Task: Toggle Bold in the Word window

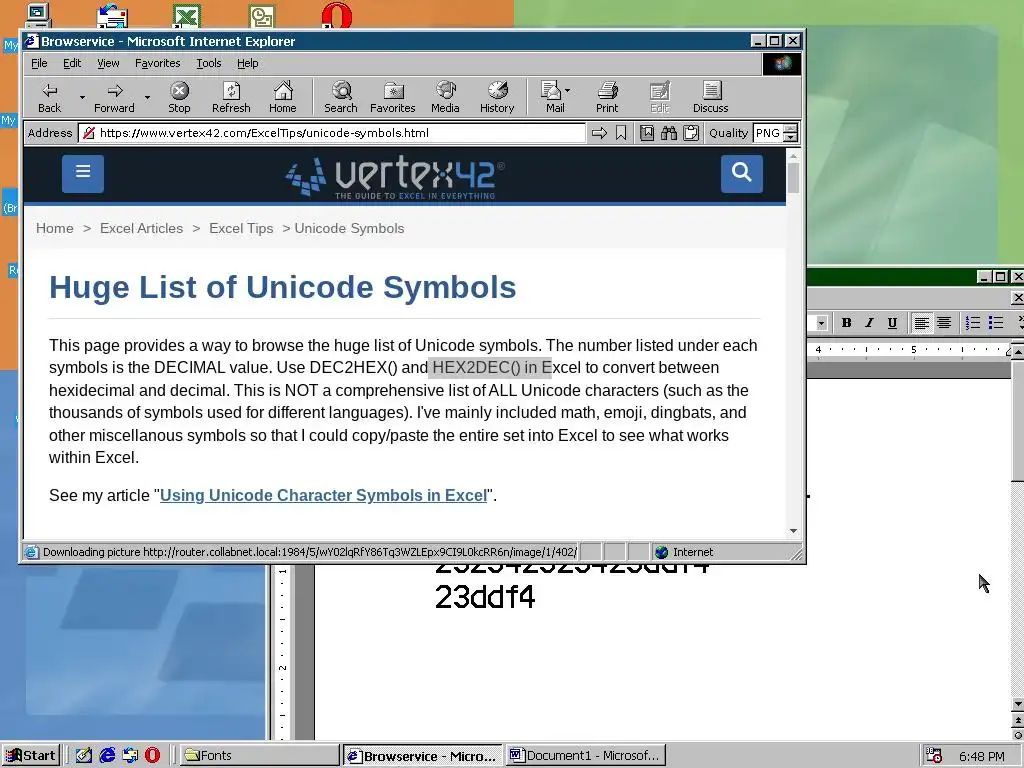Action: click(x=846, y=323)
